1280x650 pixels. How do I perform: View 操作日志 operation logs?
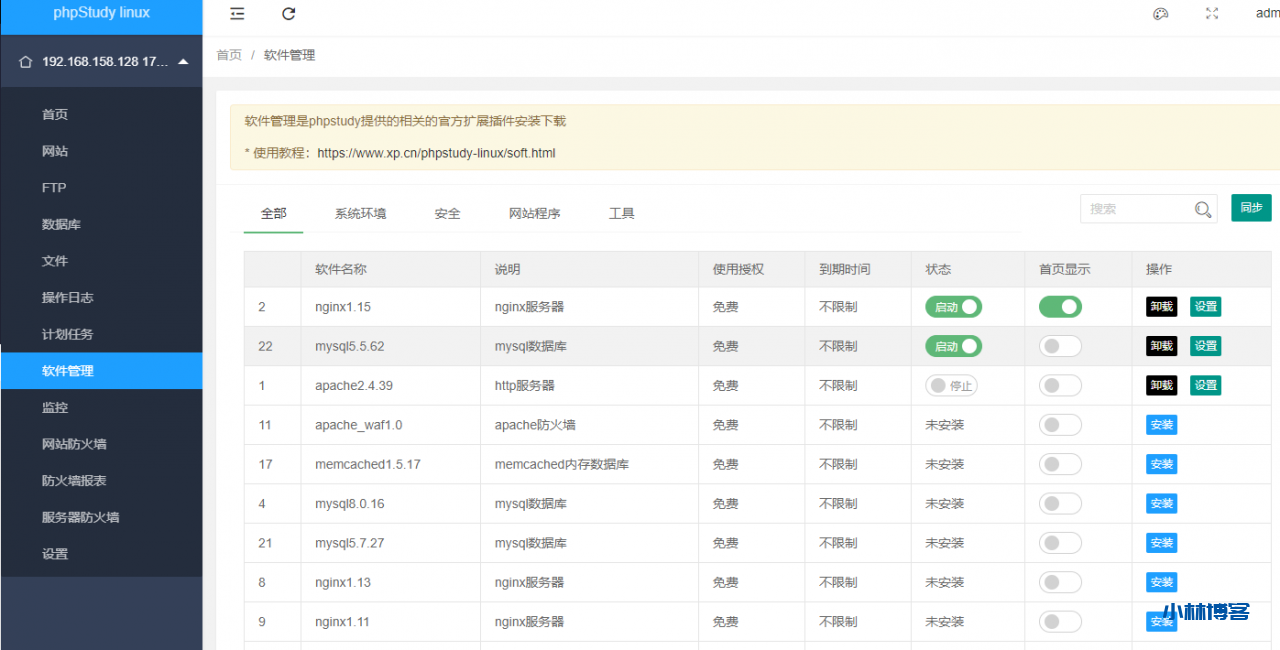[64, 297]
